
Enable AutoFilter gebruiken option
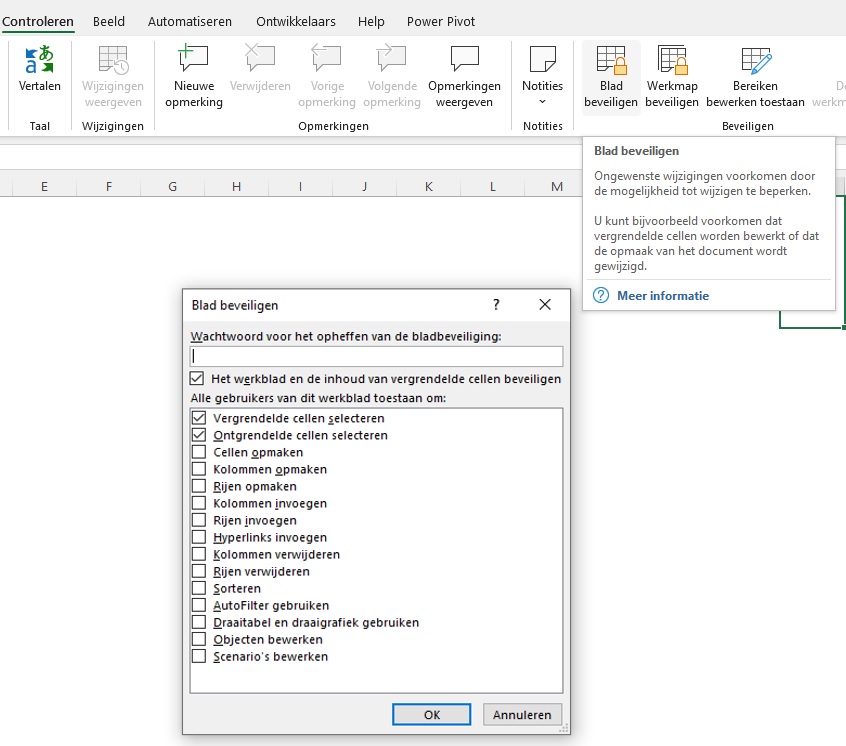(197, 605)
